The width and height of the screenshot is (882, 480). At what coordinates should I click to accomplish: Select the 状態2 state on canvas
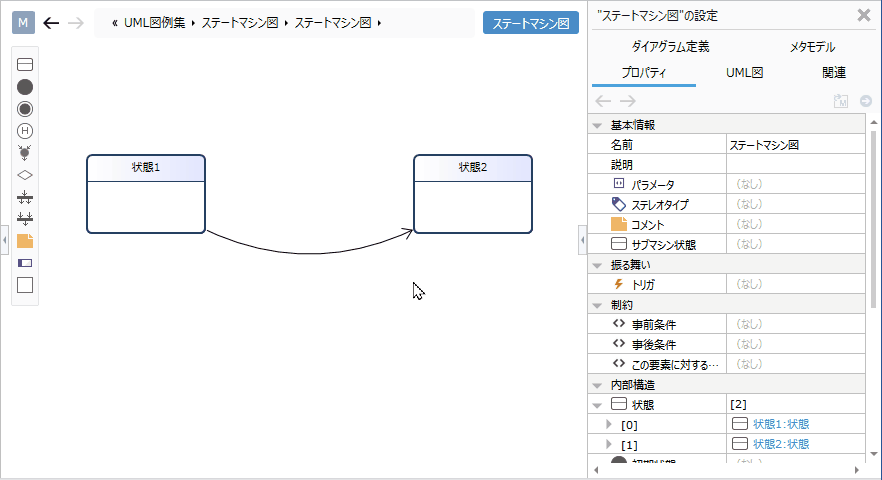pyautogui.click(x=473, y=194)
